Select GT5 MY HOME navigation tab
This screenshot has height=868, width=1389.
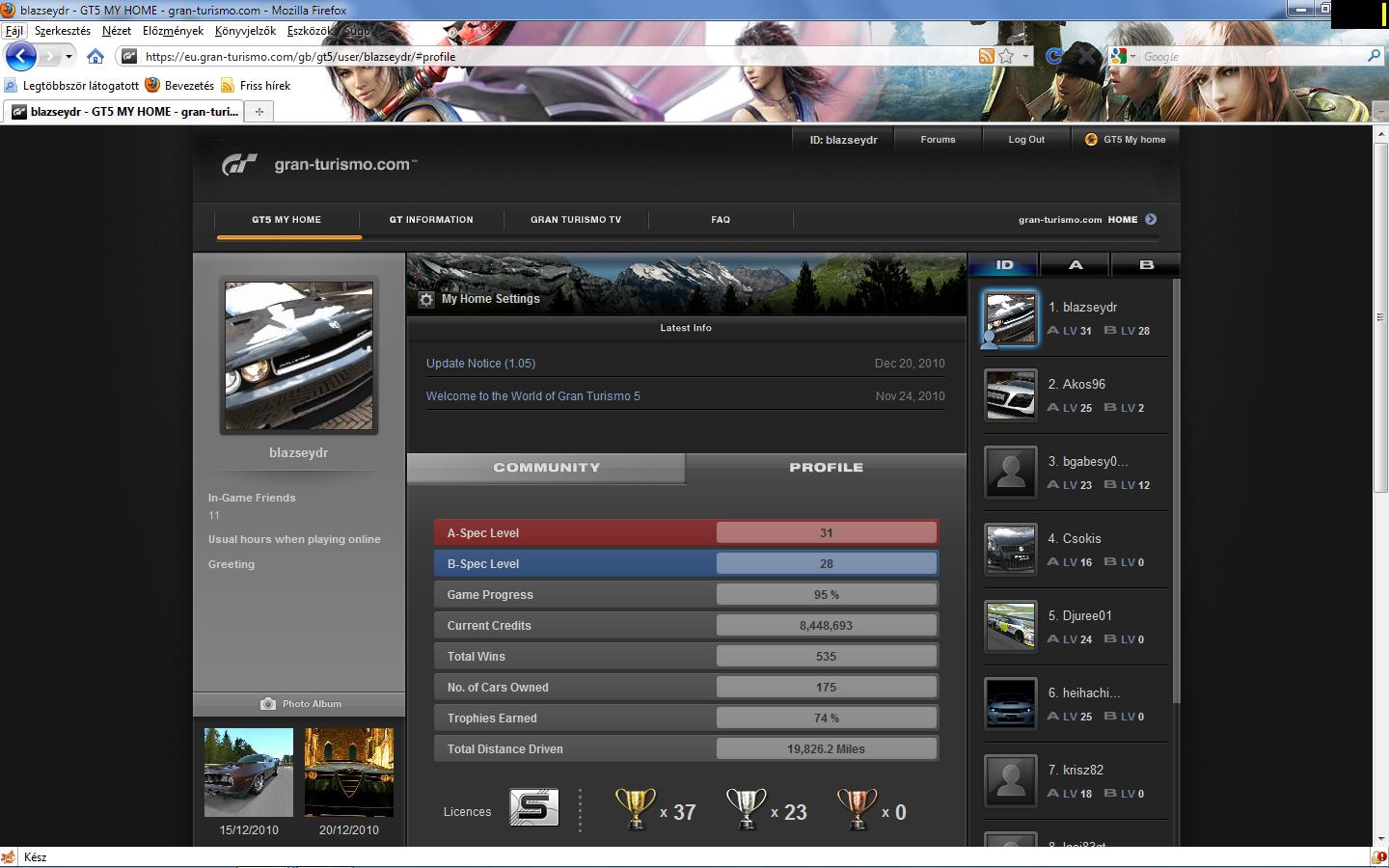point(286,220)
